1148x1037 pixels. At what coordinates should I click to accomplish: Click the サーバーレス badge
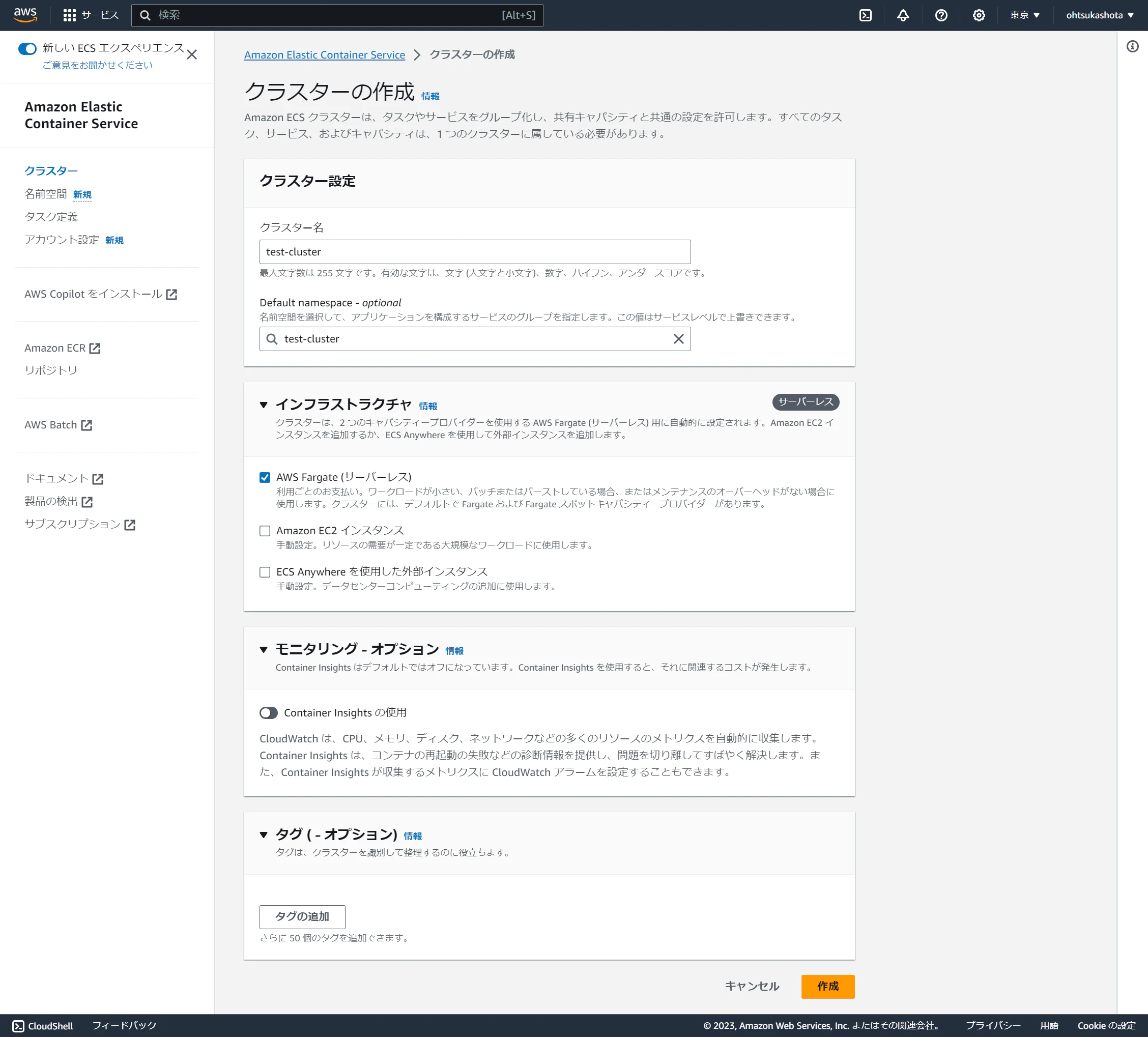(x=806, y=402)
